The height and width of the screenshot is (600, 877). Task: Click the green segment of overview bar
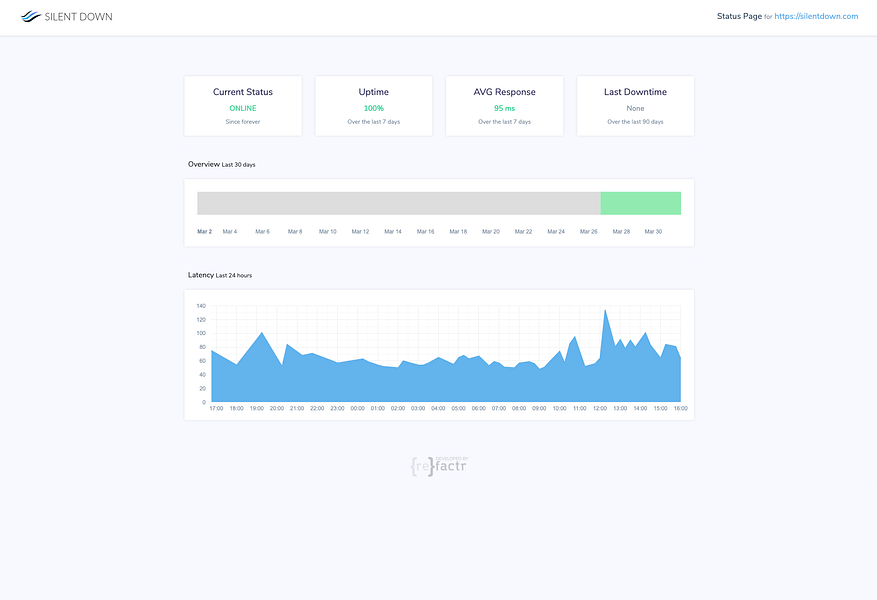641,203
